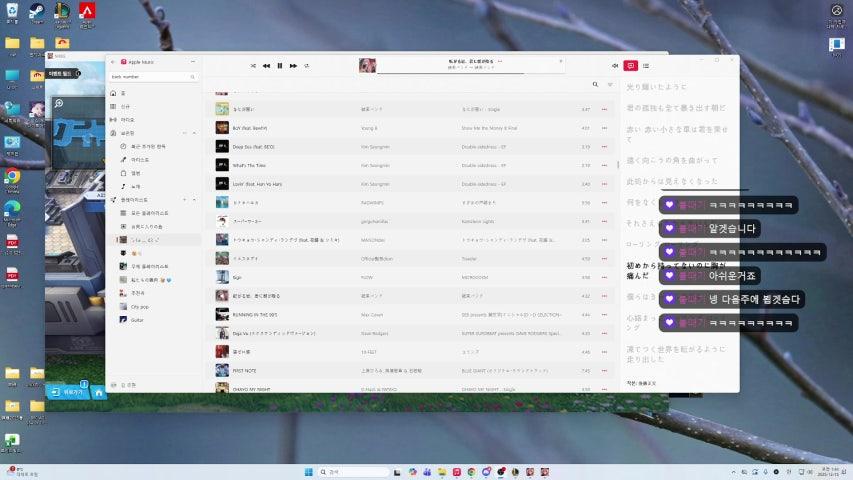Screen dimensions: 853x480
Task: Open the sort dropdown arrow above the song list
Action: tap(610, 85)
